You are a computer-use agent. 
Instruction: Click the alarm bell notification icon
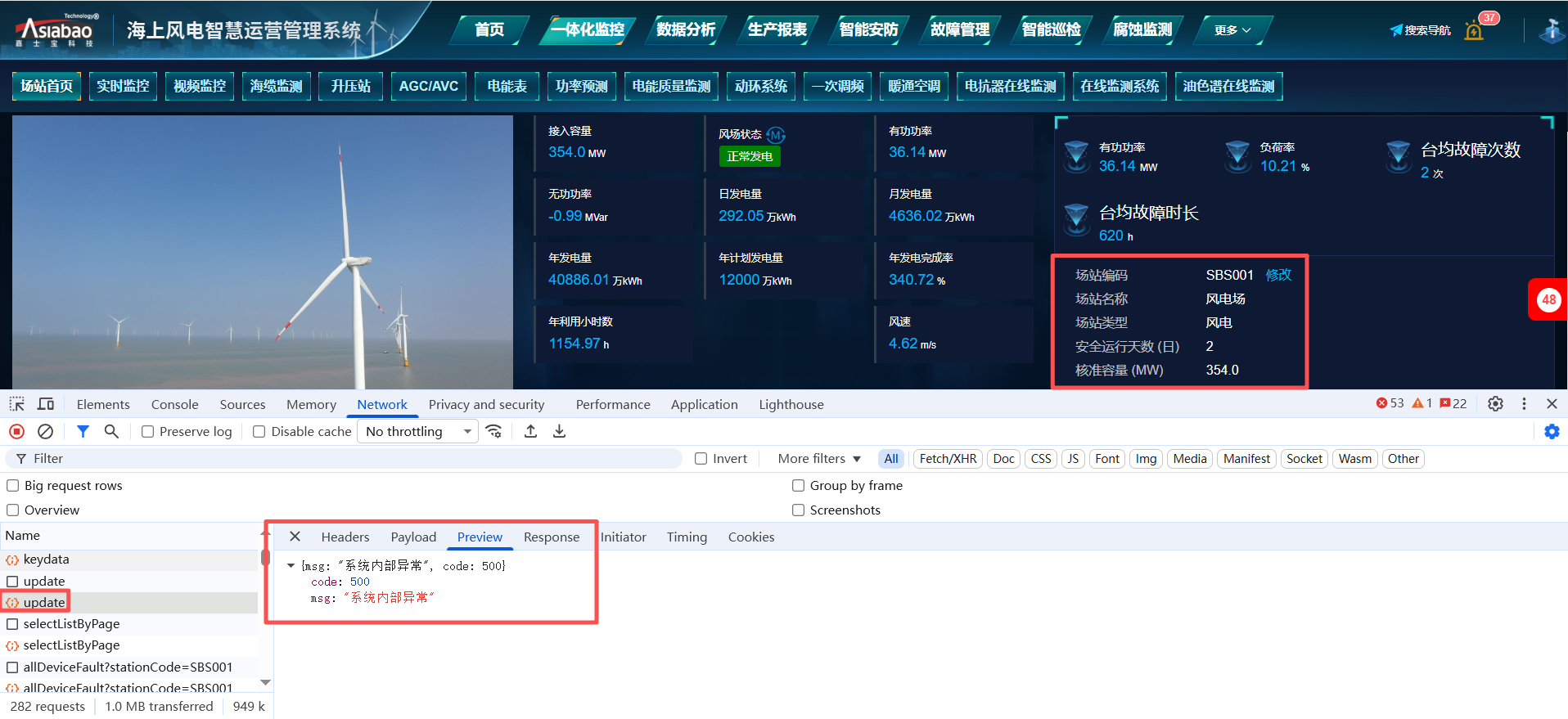pyautogui.click(x=1474, y=31)
